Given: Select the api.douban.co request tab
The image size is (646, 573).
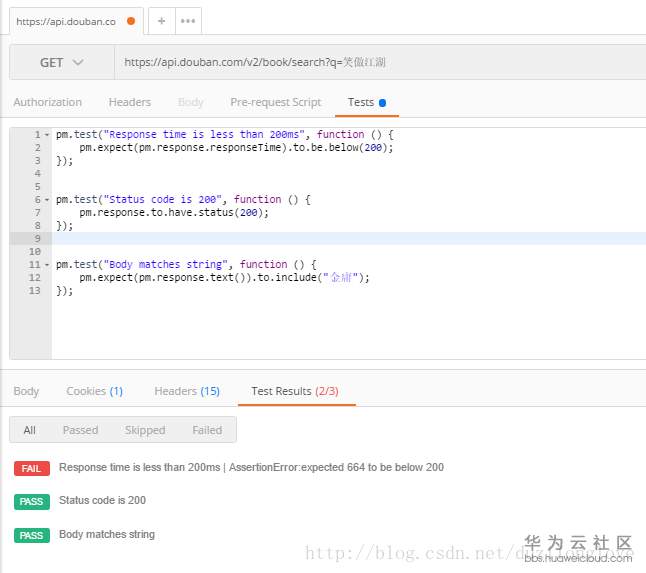Looking at the screenshot, I should pos(76,21).
